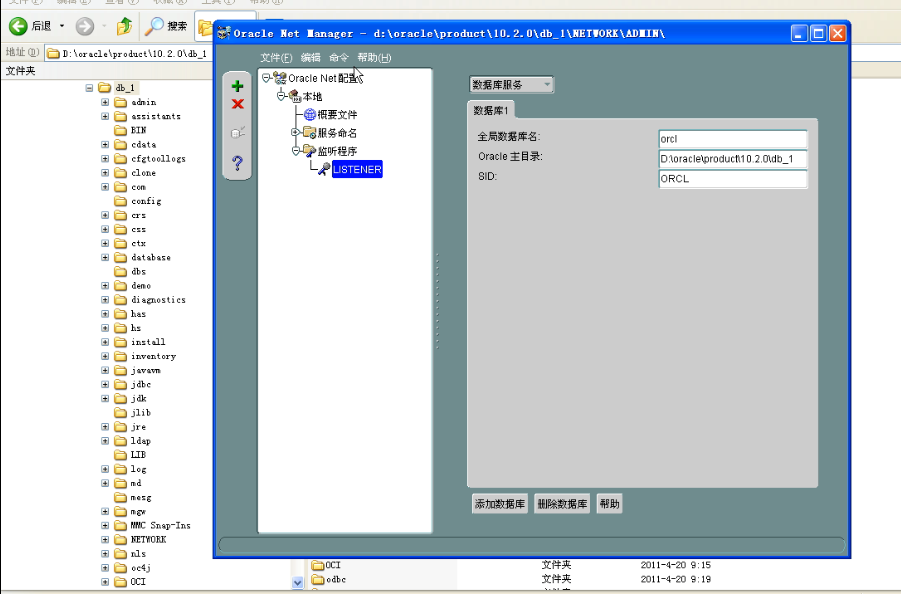Click the test service icon in side toolbar
This screenshot has height=594, width=901.
pyautogui.click(x=237, y=133)
